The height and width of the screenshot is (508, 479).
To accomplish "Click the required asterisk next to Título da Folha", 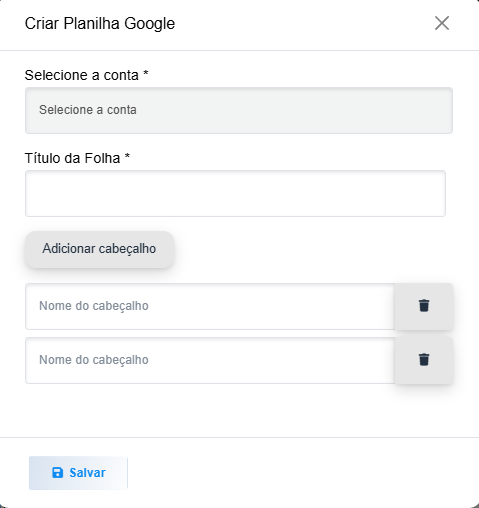I will point(127,156).
